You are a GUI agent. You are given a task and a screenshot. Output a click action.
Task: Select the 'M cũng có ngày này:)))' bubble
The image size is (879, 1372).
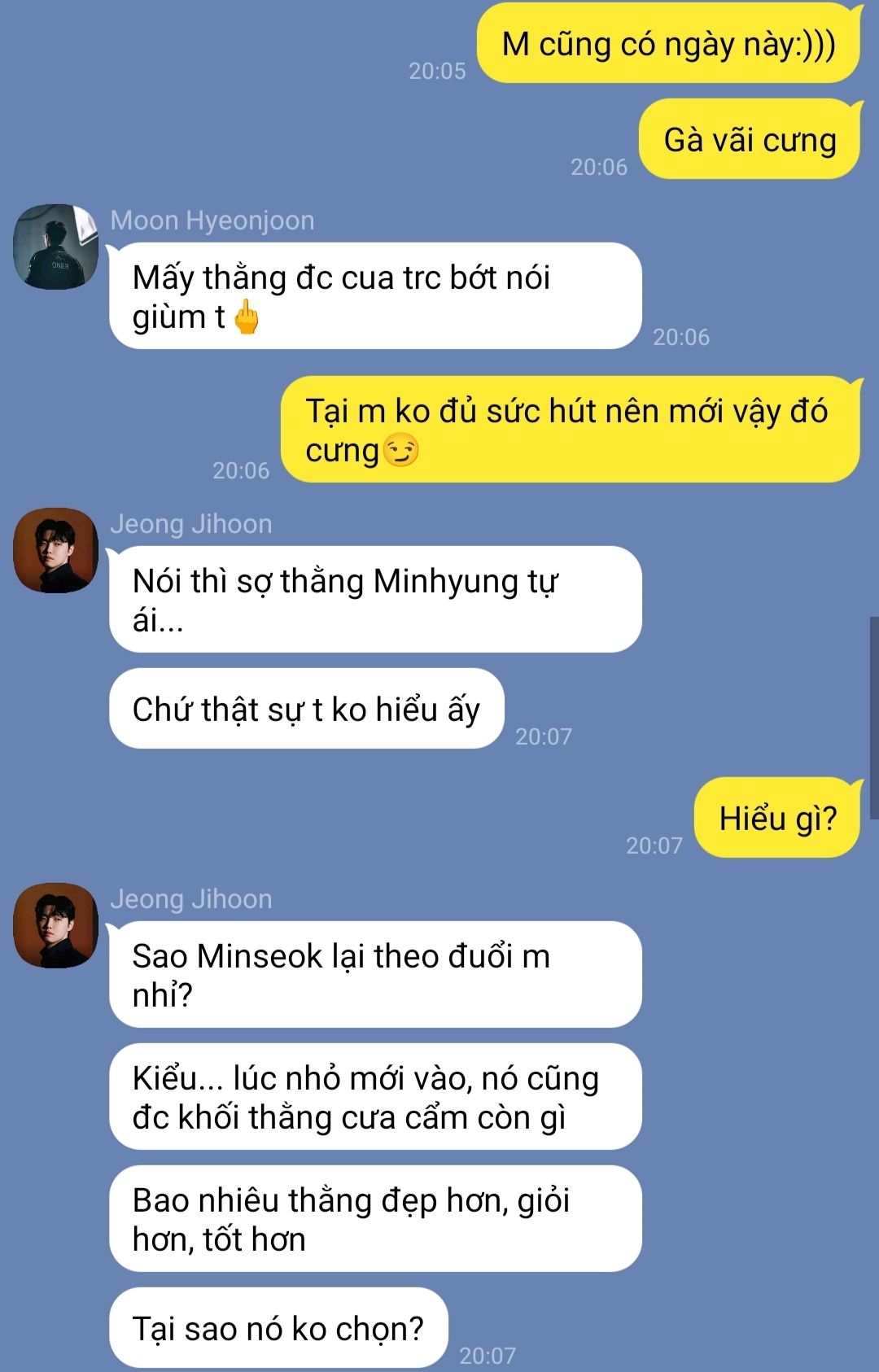pos(669,43)
